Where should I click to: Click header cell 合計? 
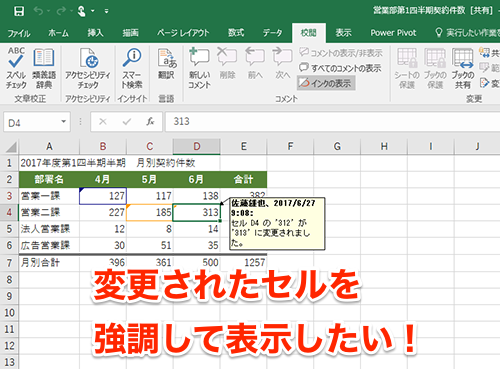[x=244, y=180]
